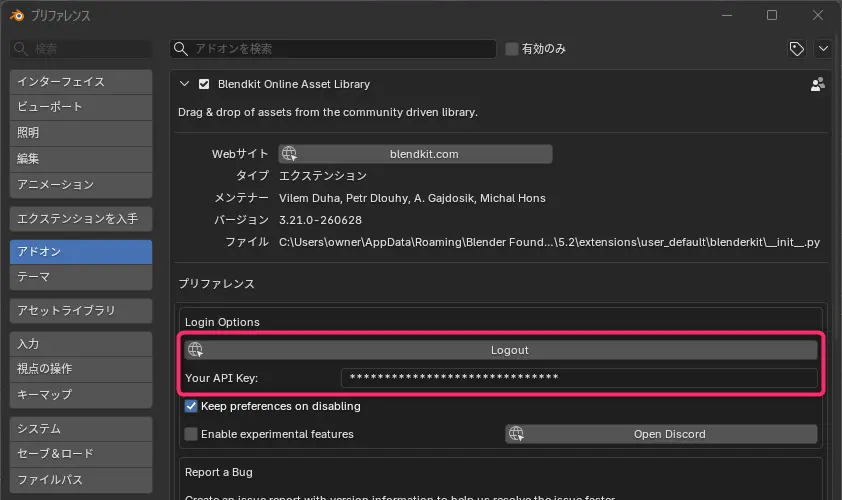
Task: Uncheck Keep preferences on disabling
Action: [191, 406]
